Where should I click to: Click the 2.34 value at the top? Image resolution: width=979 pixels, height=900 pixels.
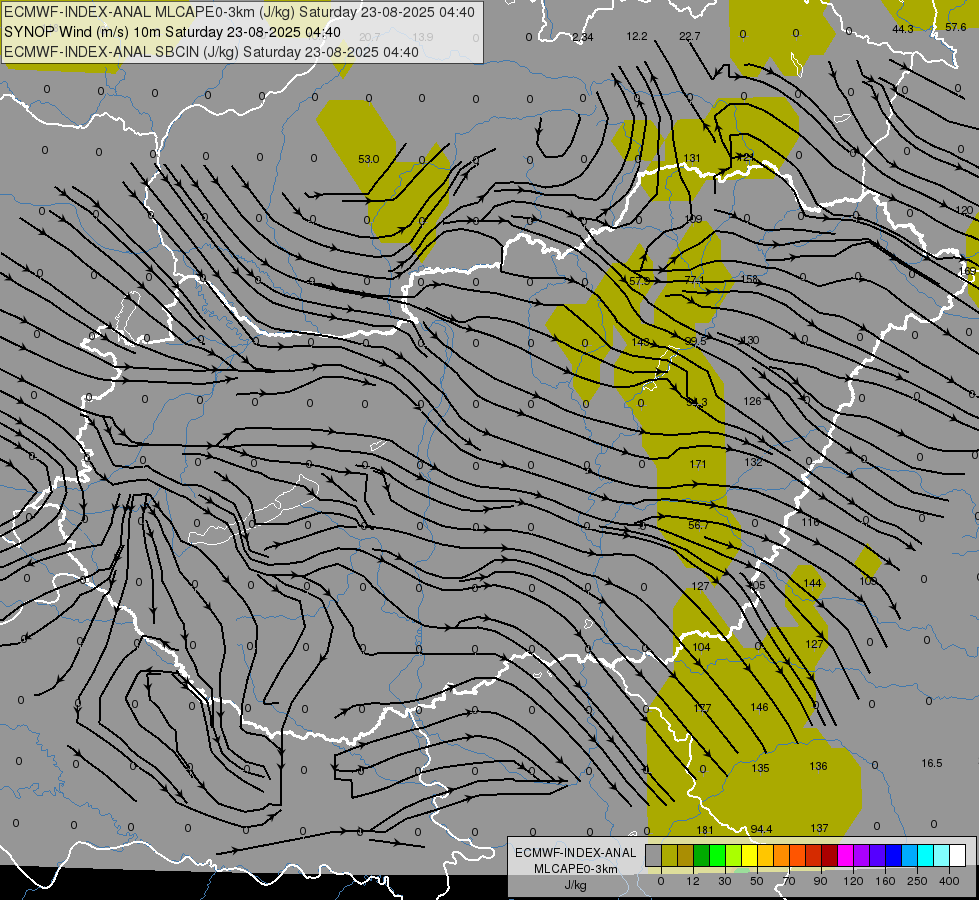(x=583, y=37)
